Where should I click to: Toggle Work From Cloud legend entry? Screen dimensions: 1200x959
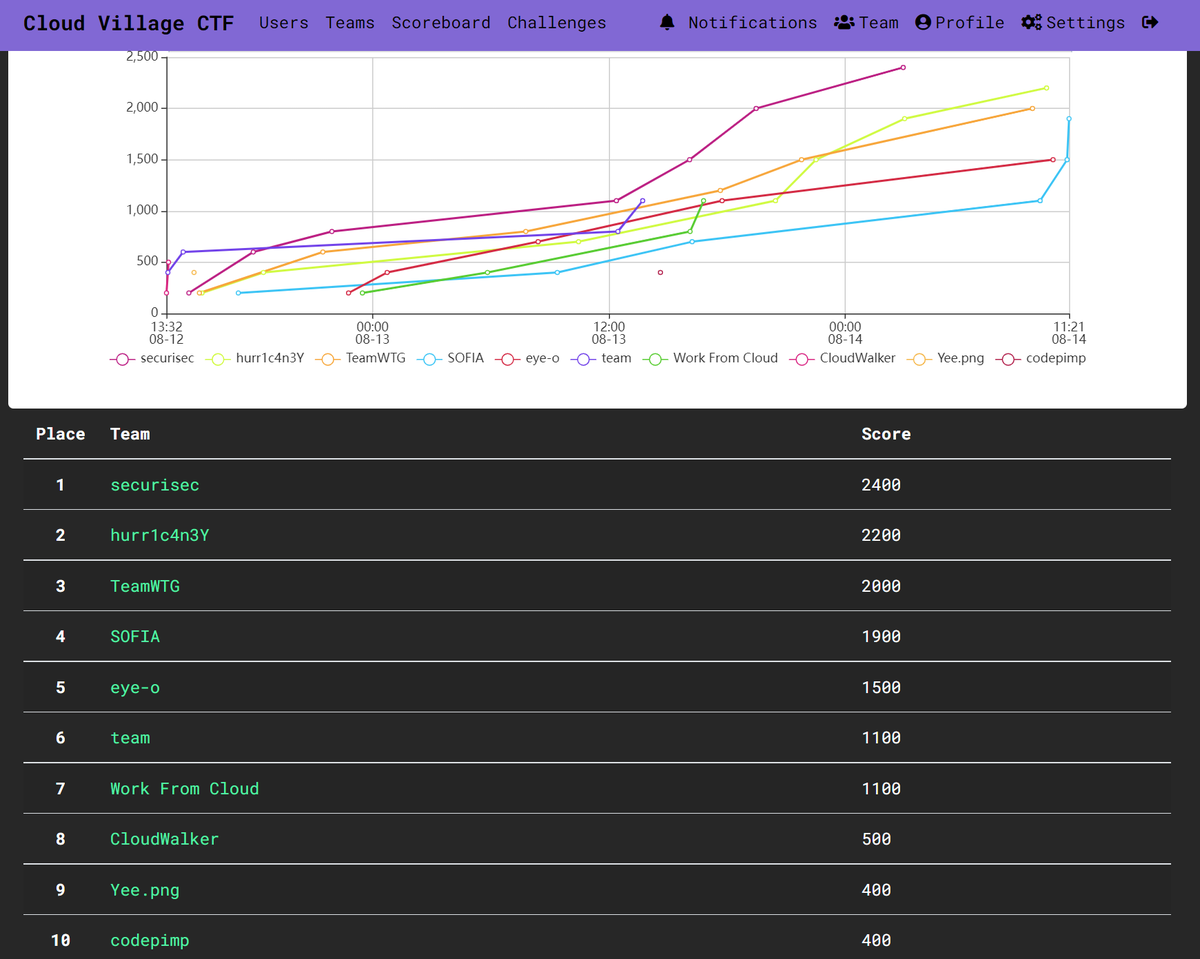711,358
